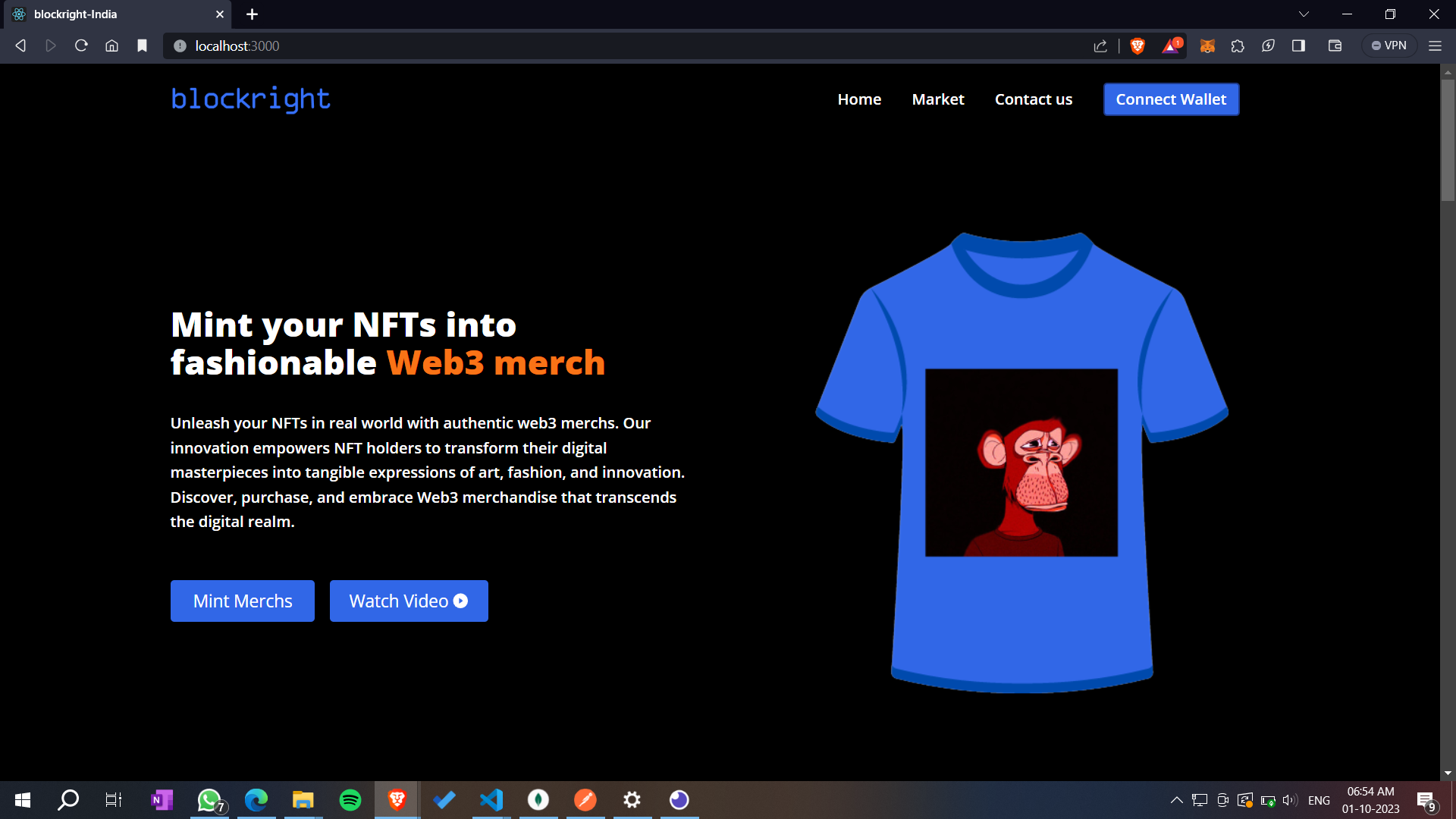Open the MetaMask fox extension
Image resolution: width=1456 pixels, height=819 pixels.
pyautogui.click(x=1207, y=46)
